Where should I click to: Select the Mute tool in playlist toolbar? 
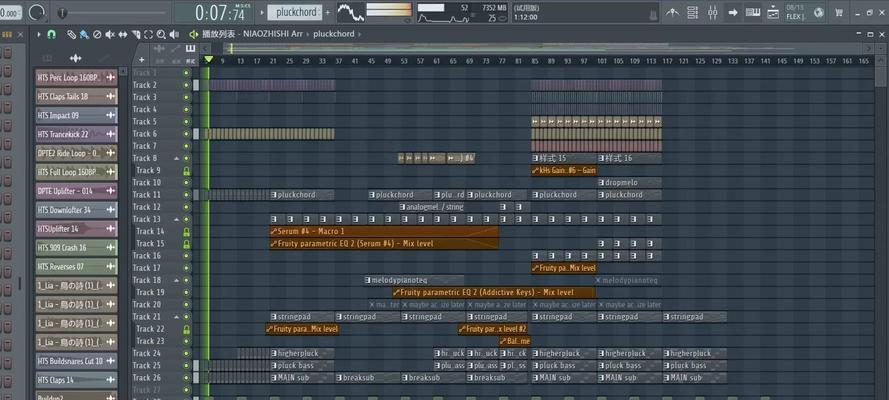pos(110,35)
